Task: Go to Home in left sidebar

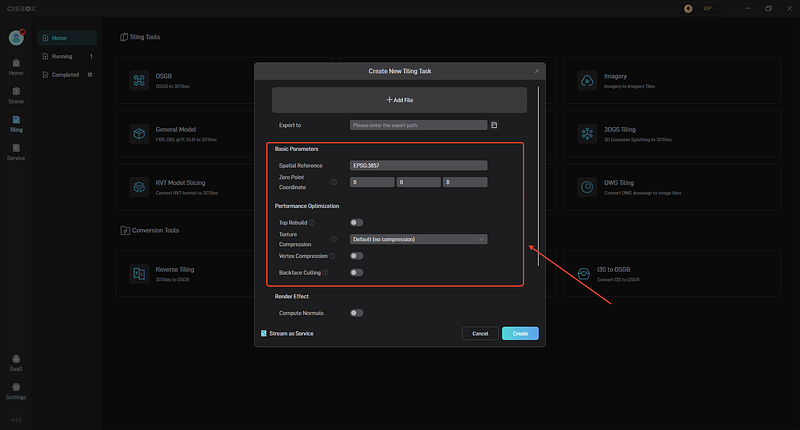Action: (x=16, y=67)
